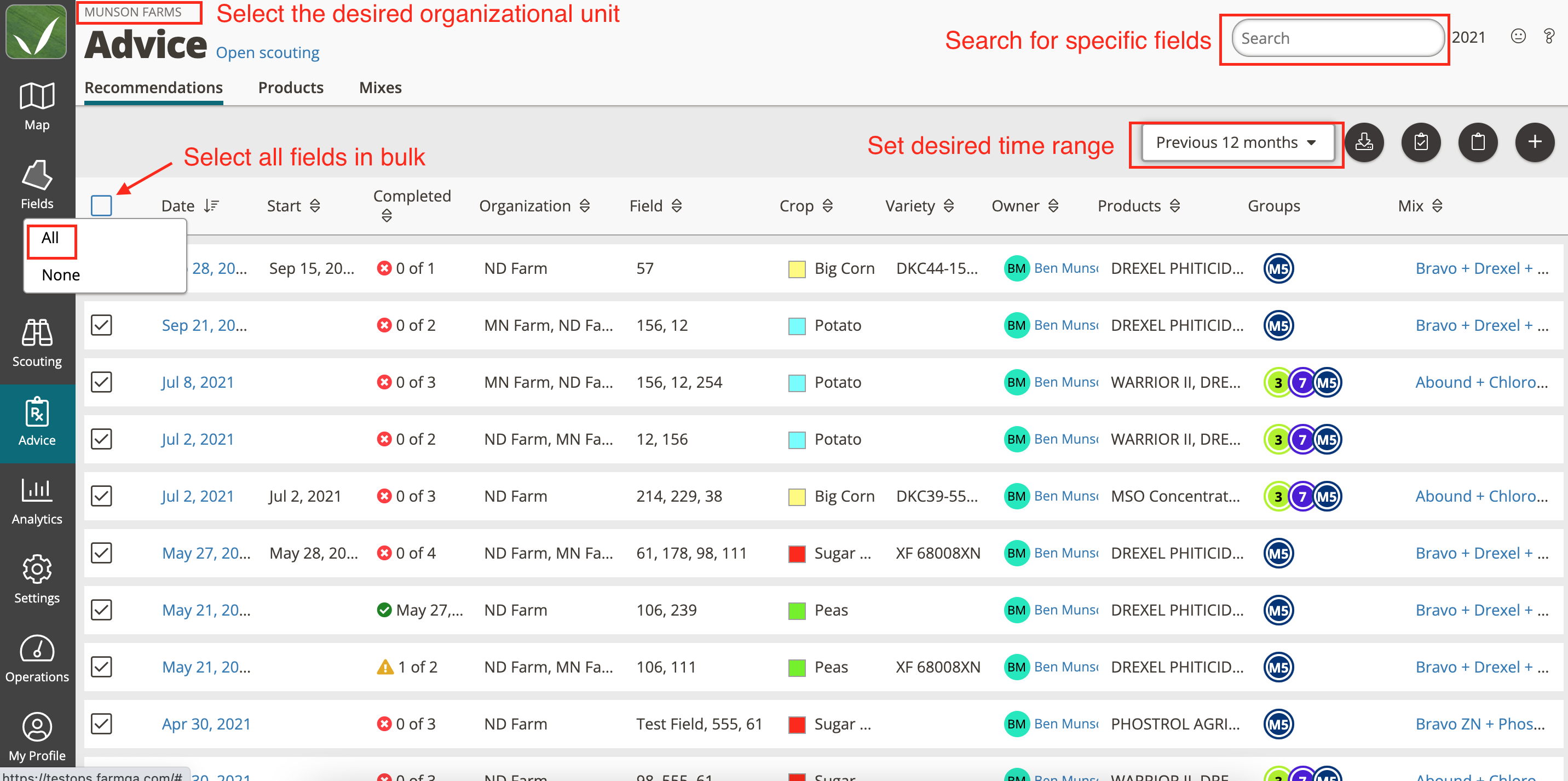
Task: Click M5 group badge in Sep 21 row
Action: [x=1278, y=326]
